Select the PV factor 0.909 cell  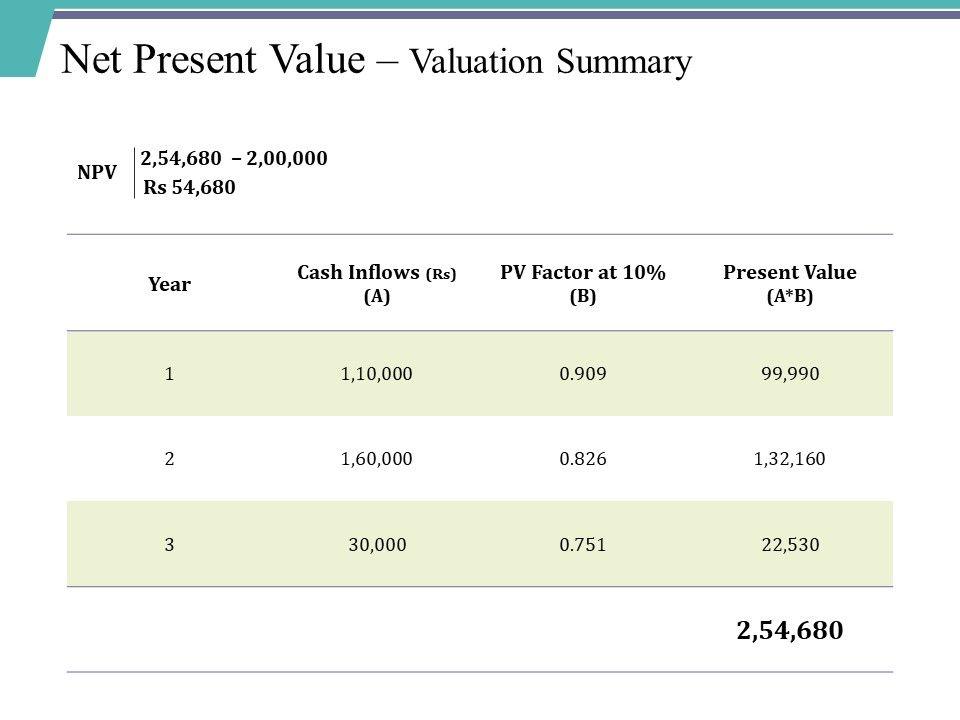[x=582, y=373]
